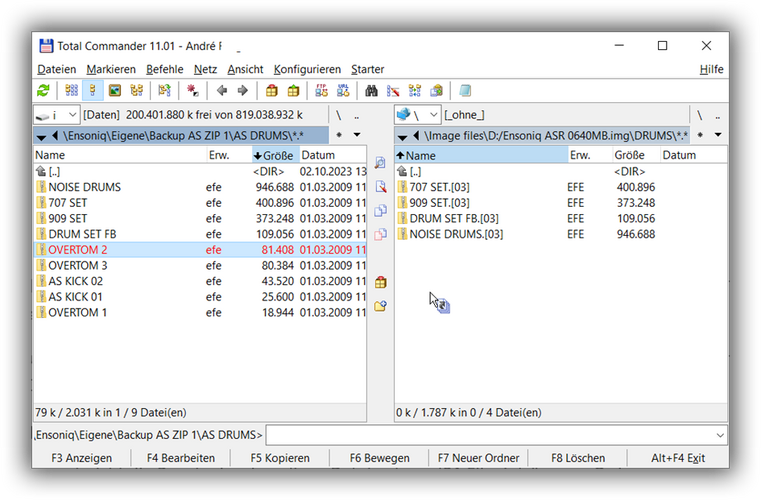Click the move icon in middle bar
Screen dimensions: 761x500
coord(380,234)
